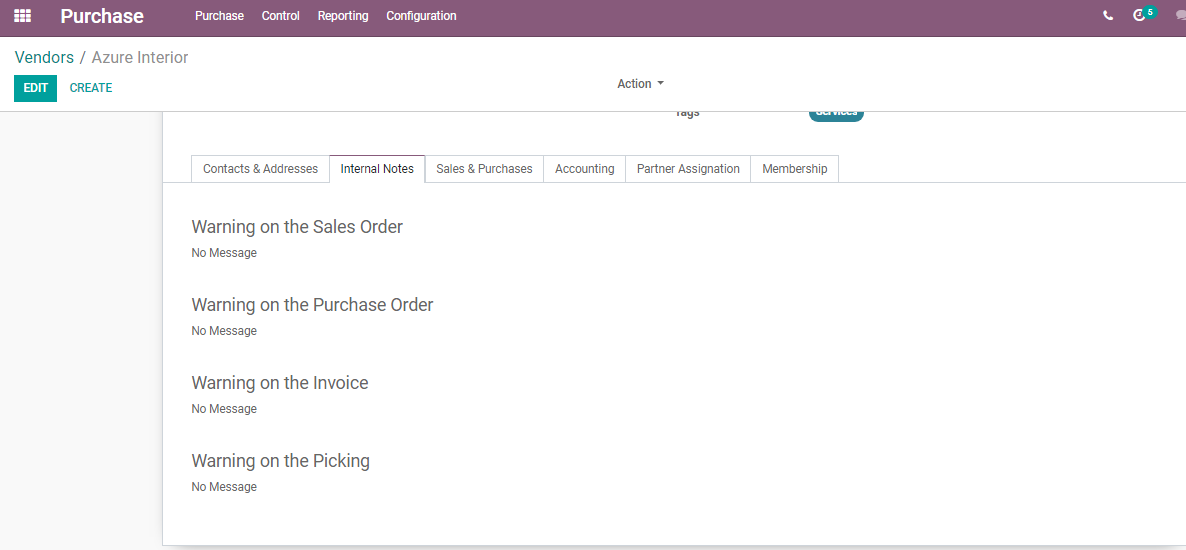Open the Control menu
The height and width of the screenshot is (550, 1186).
click(x=281, y=15)
